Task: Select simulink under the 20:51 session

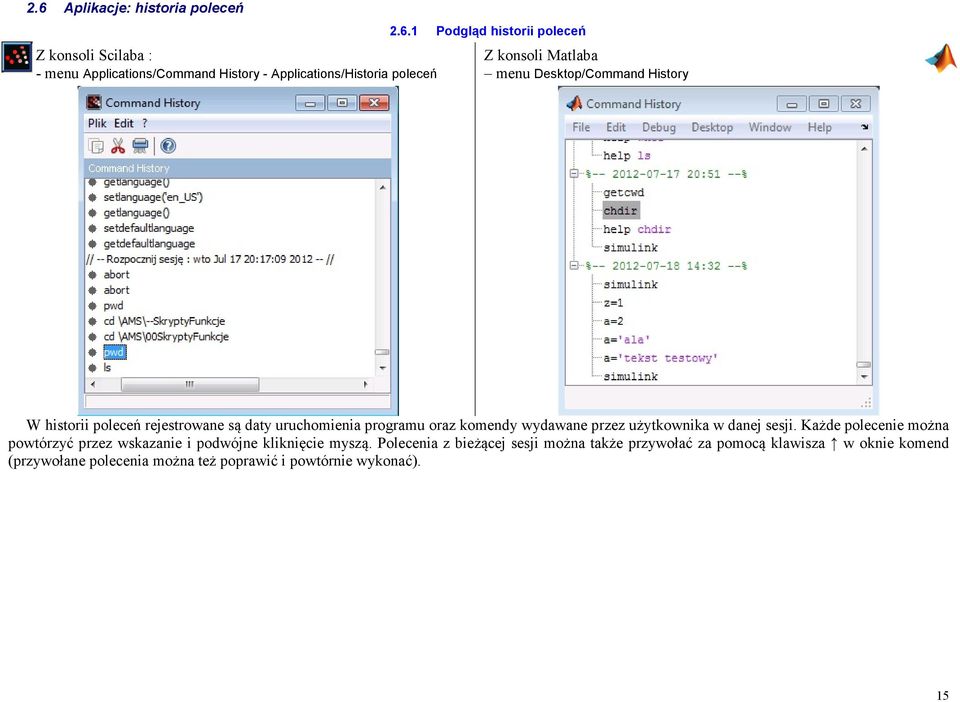Action: 630,247
